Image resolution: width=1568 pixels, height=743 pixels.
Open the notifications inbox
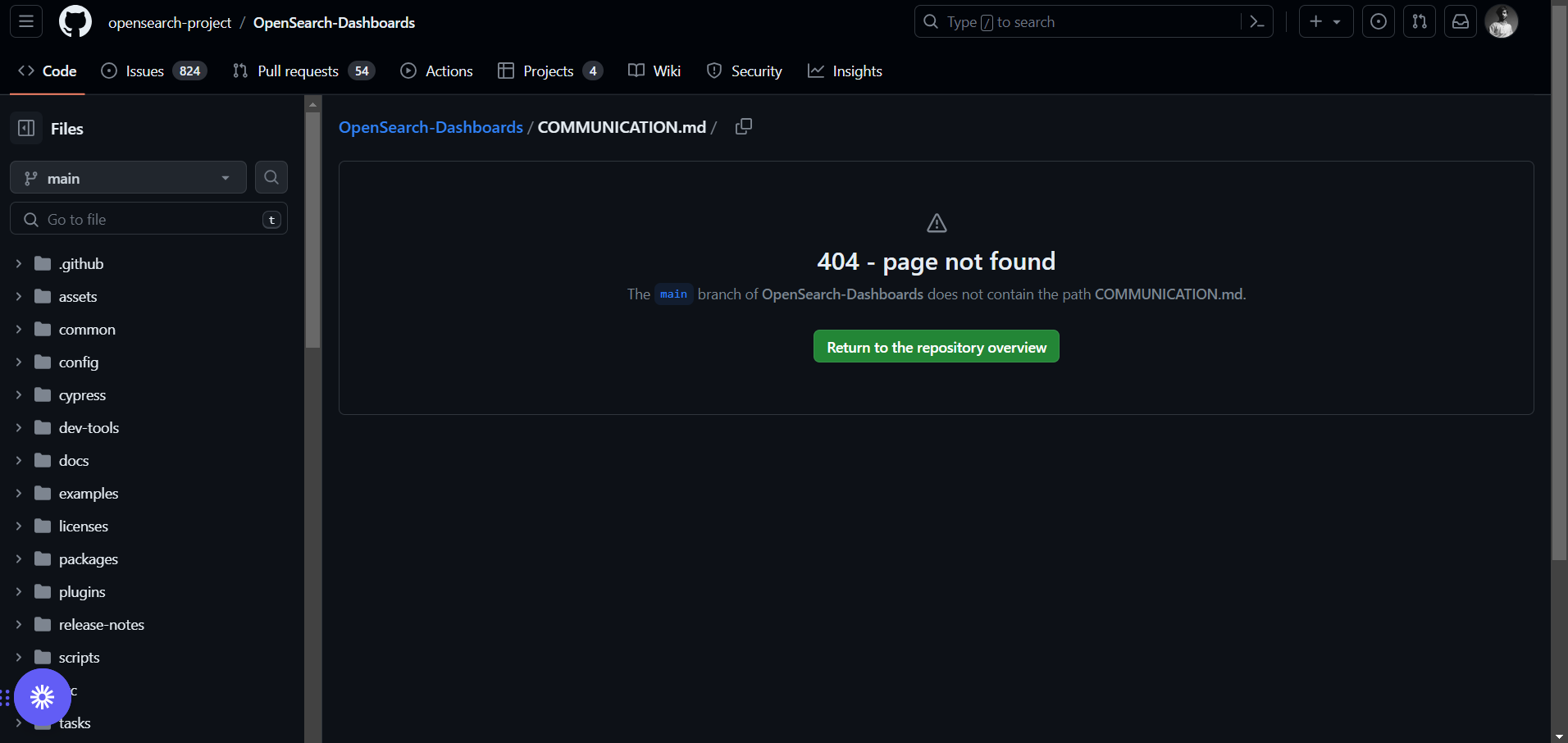tap(1461, 21)
